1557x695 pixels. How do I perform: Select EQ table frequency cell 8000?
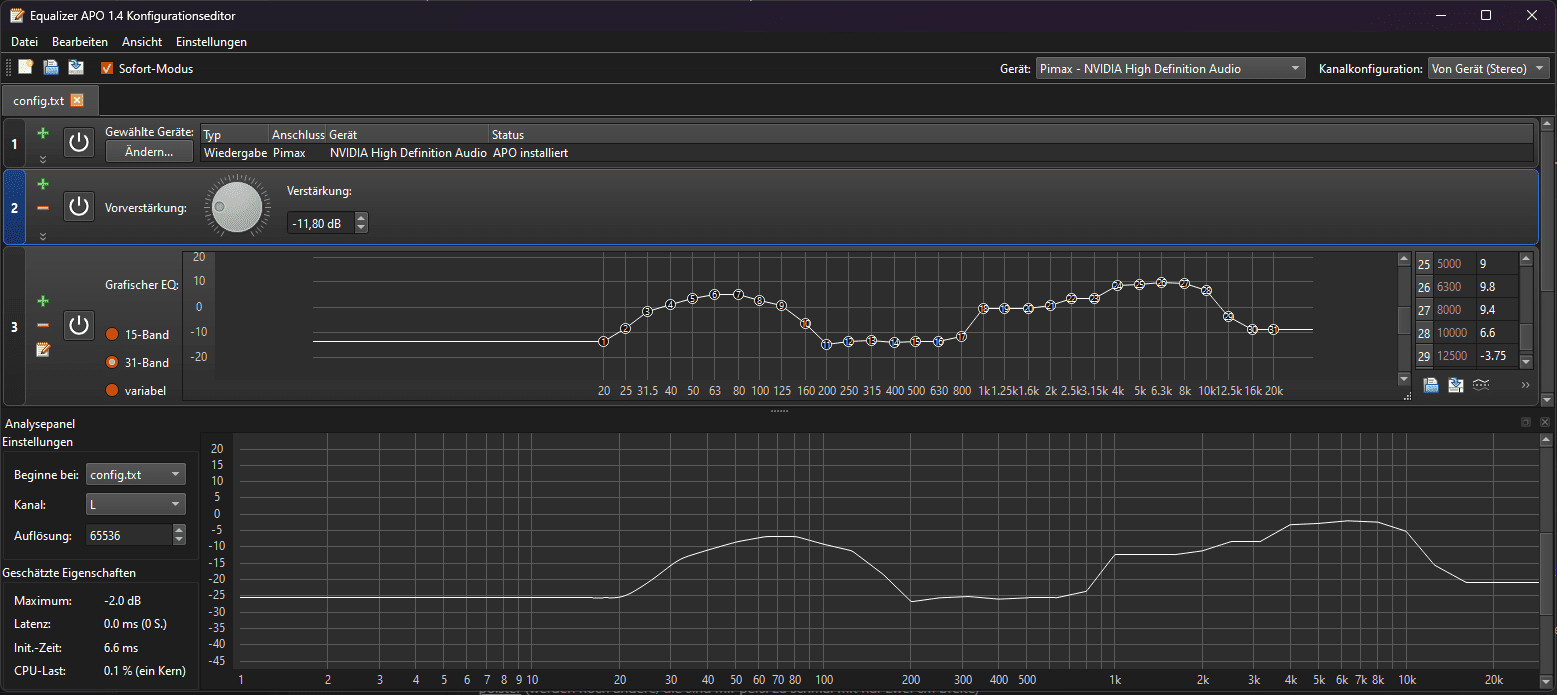(1454, 310)
